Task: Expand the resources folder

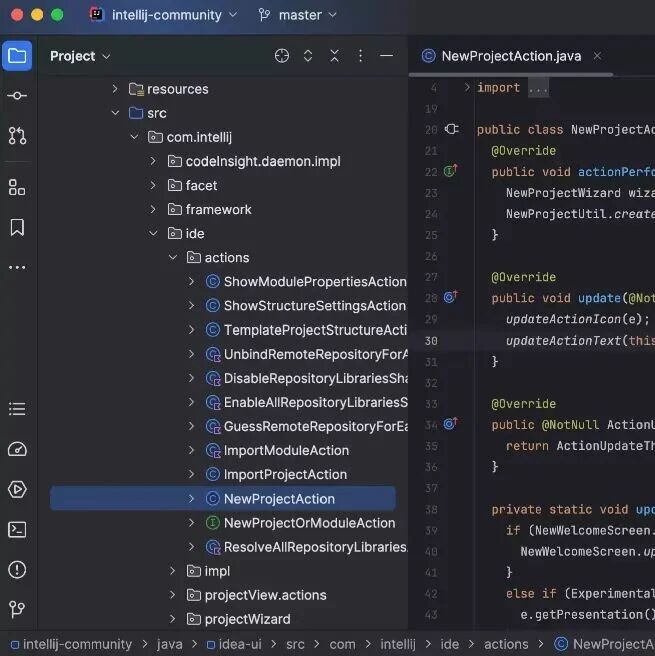Action: click(115, 89)
